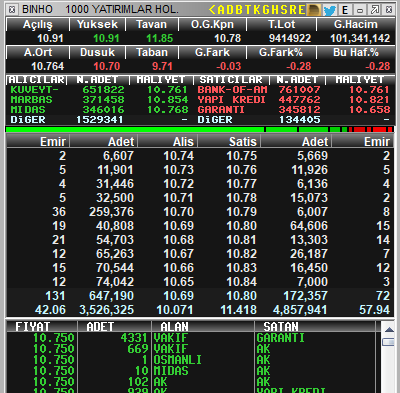The width and height of the screenshot is (400, 393).
Task: Select the MARBAS buyer row
Action: [100, 100]
